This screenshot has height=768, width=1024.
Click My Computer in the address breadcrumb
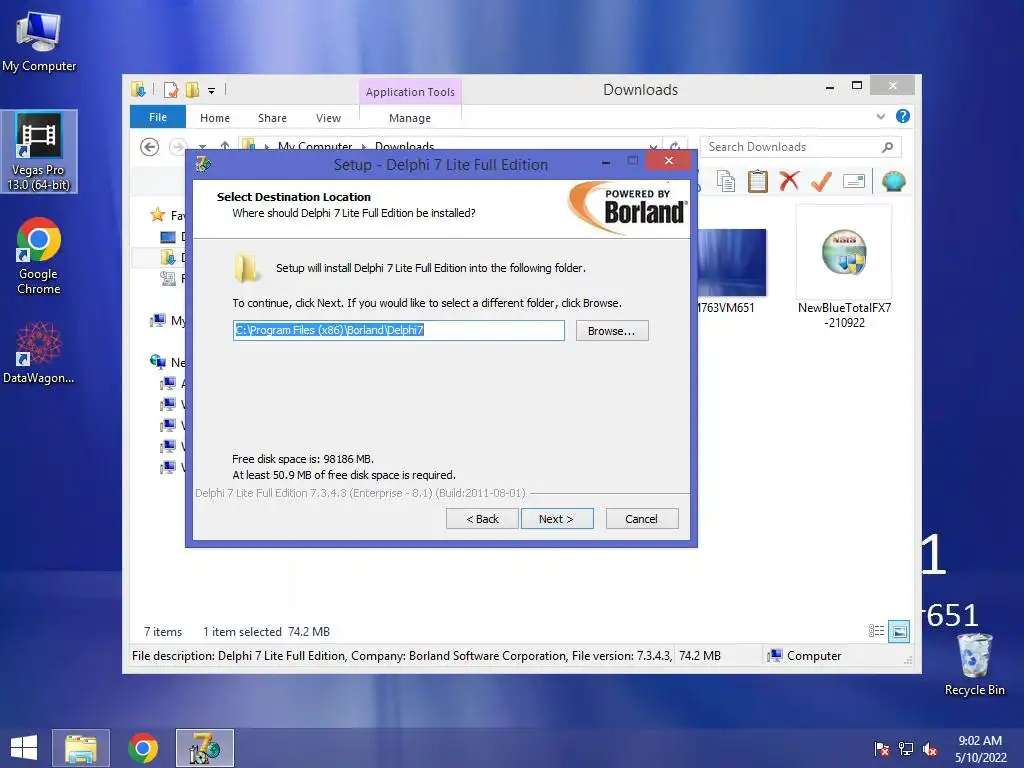point(315,146)
